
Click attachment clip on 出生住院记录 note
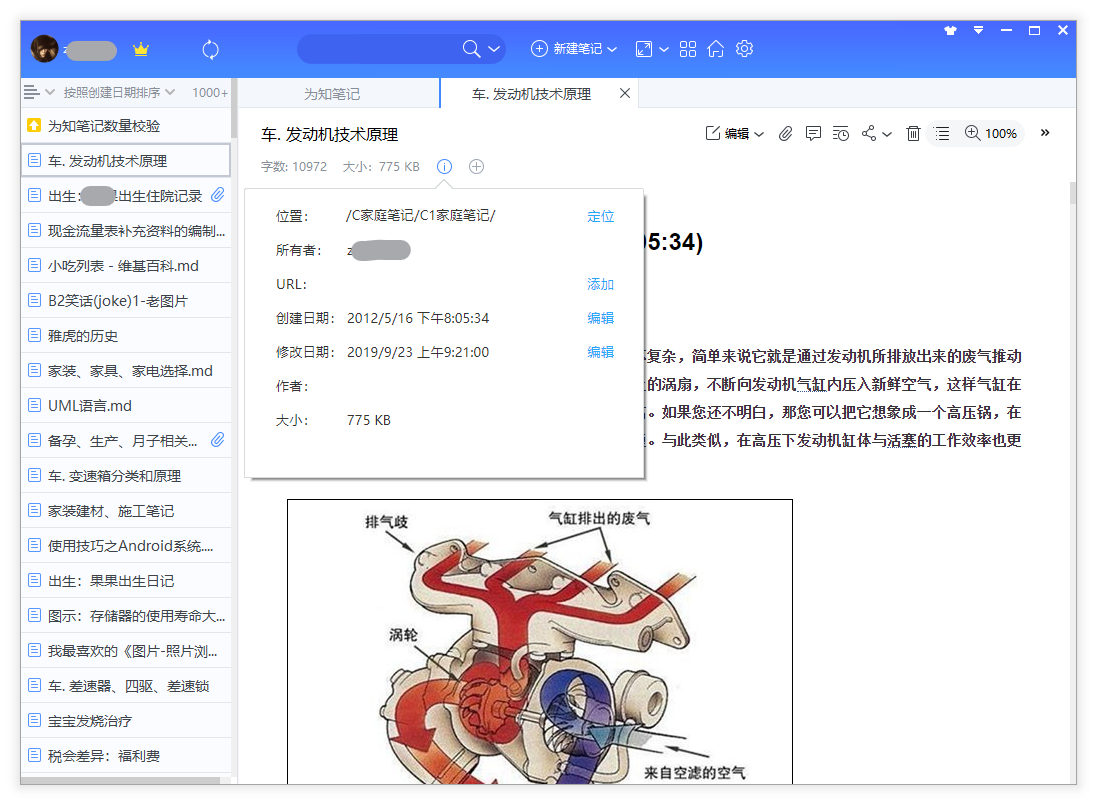pyautogui.click(x=218, y=194)
